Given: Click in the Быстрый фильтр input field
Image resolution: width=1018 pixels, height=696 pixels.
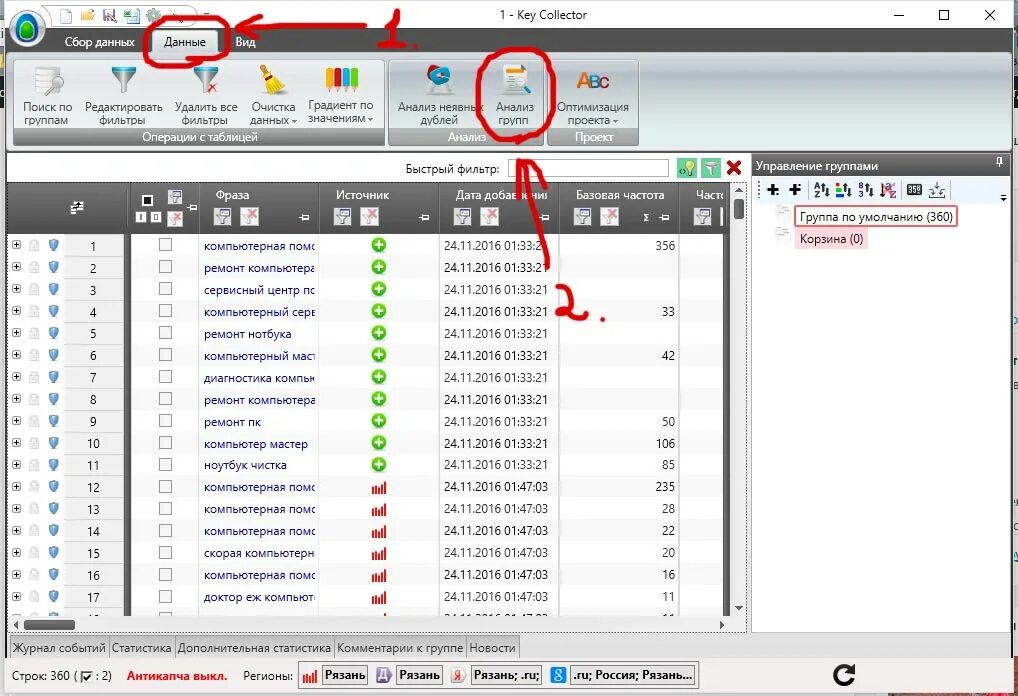Looking at the screenshot, I should [x=588, y=169].
